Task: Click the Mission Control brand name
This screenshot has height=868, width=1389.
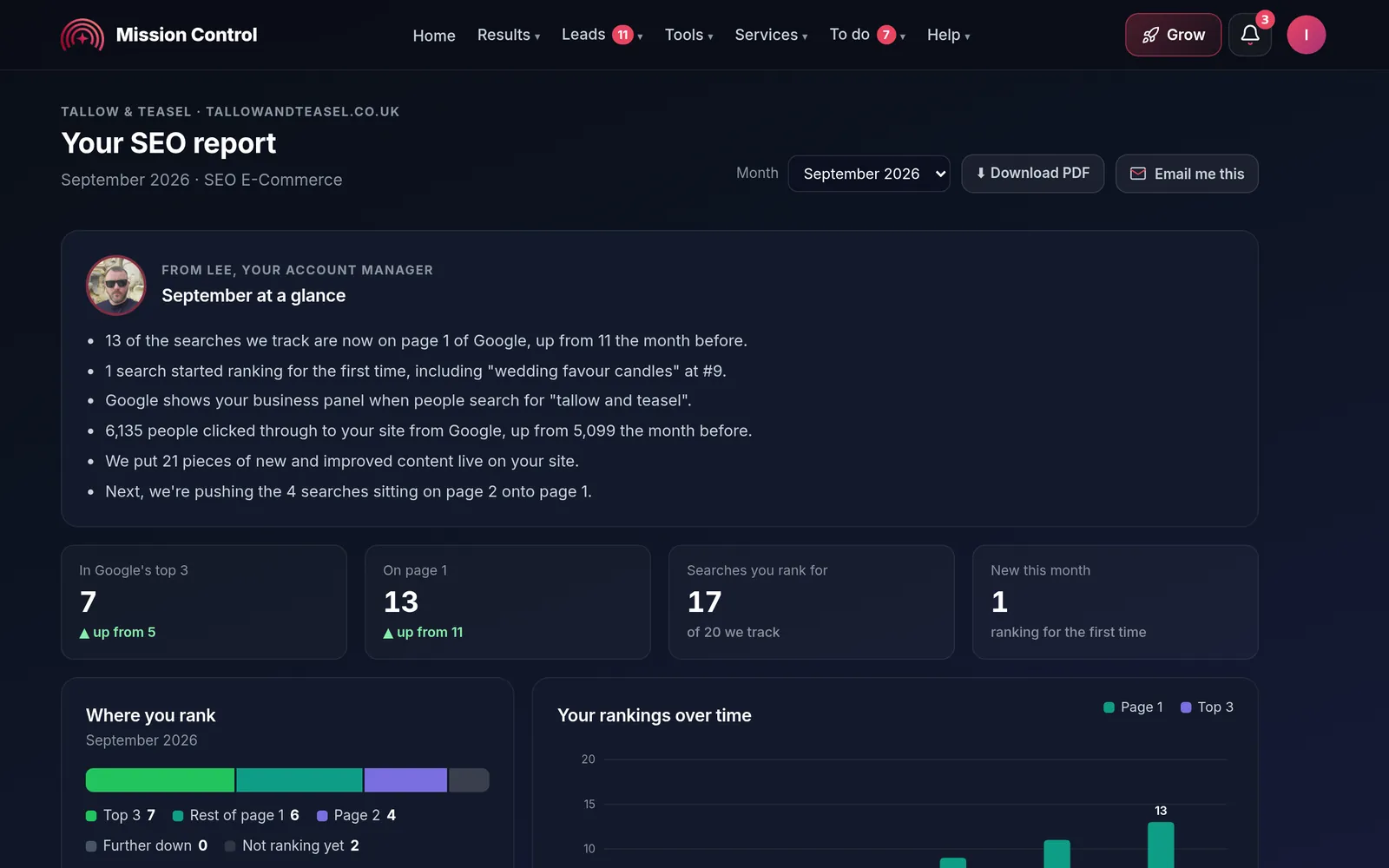Action: (x=187, y=35)
